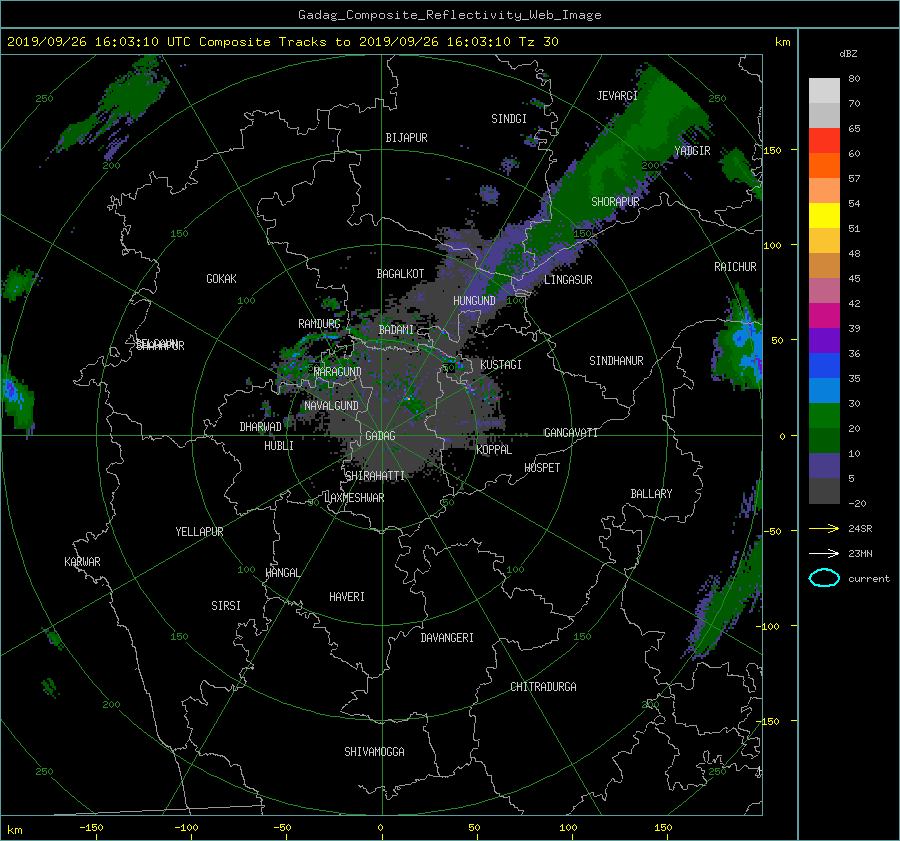This screenshot has width=900, height=841.
Task: Pick the light blue 30-35 dBZ swatch
Action: click(x=824, y=391)
